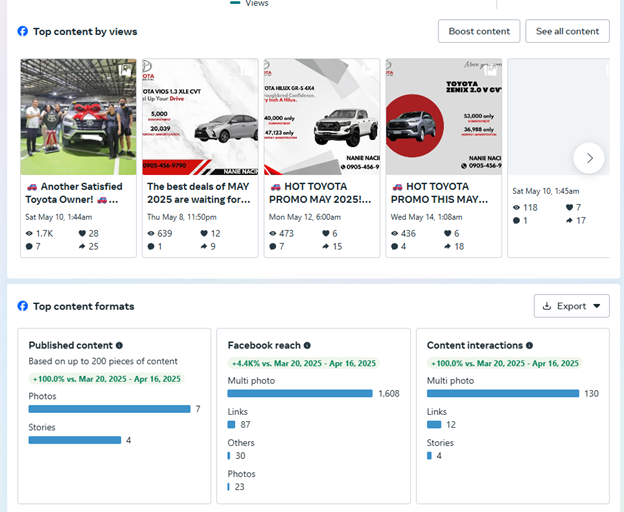Click the Boost content button

pos(479,31)
